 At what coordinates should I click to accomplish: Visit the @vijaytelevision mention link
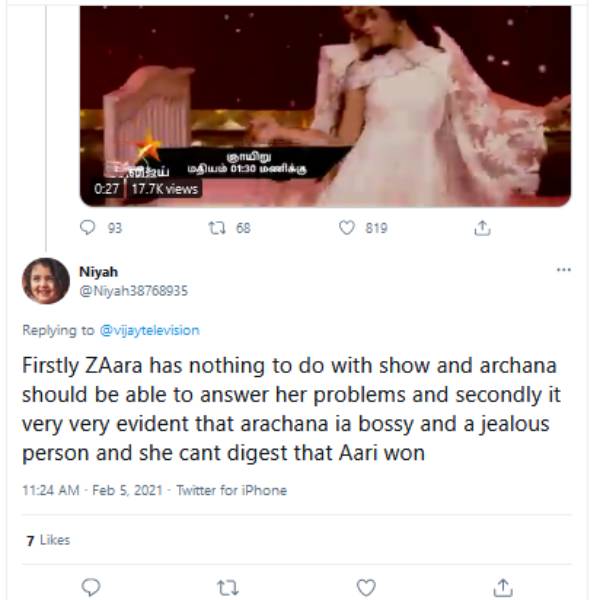click(150, 330)
